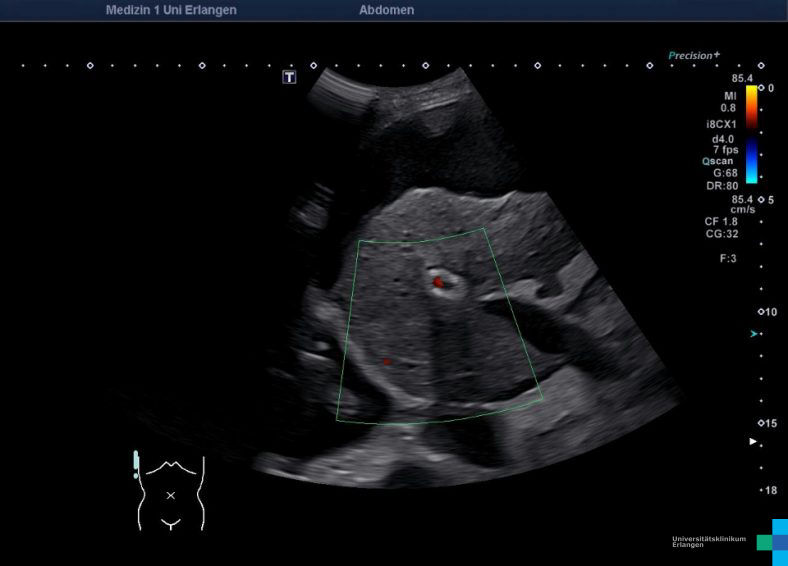Select the Medizin 1 Uni Erlangen header

click(x=171, y=10)
